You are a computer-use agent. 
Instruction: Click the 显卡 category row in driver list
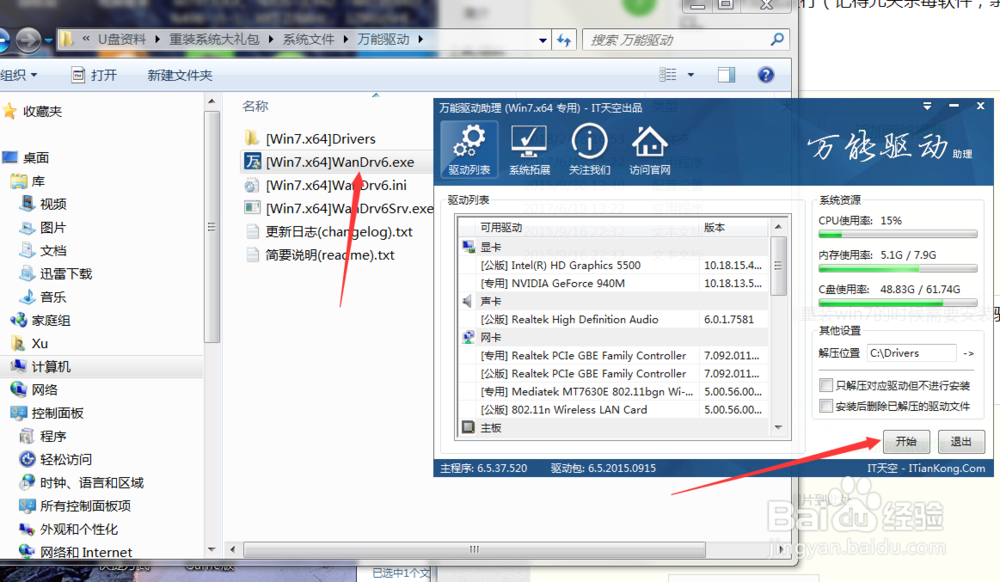[x=614, y=247]
